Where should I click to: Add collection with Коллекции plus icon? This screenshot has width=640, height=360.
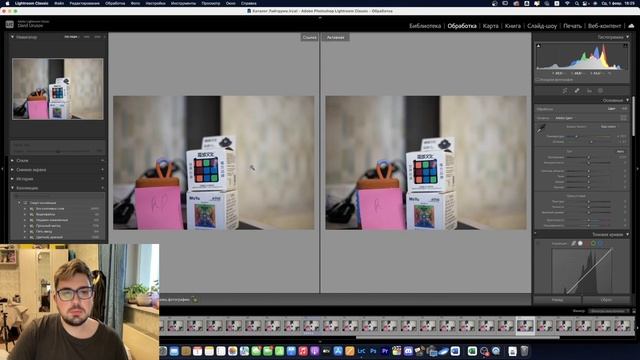pyautogui.click(x=102, y=188)
